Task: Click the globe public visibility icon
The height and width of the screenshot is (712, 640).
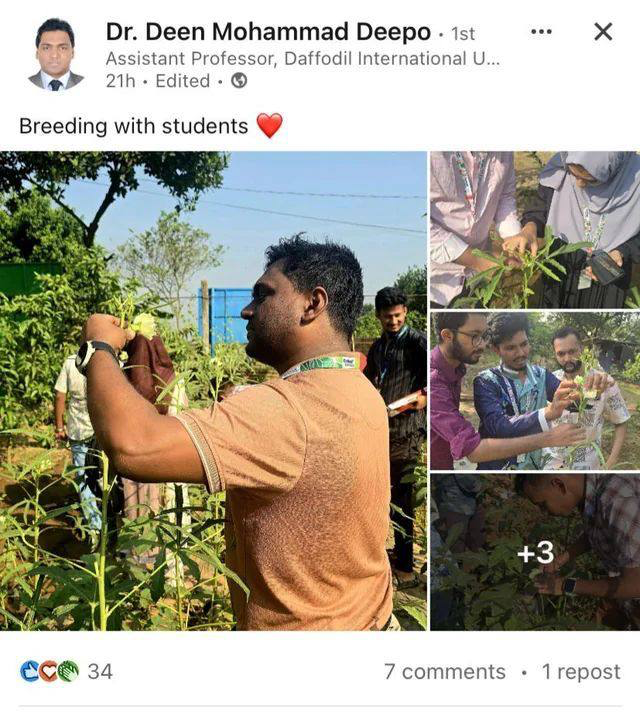Action: [x=239, y=81]
